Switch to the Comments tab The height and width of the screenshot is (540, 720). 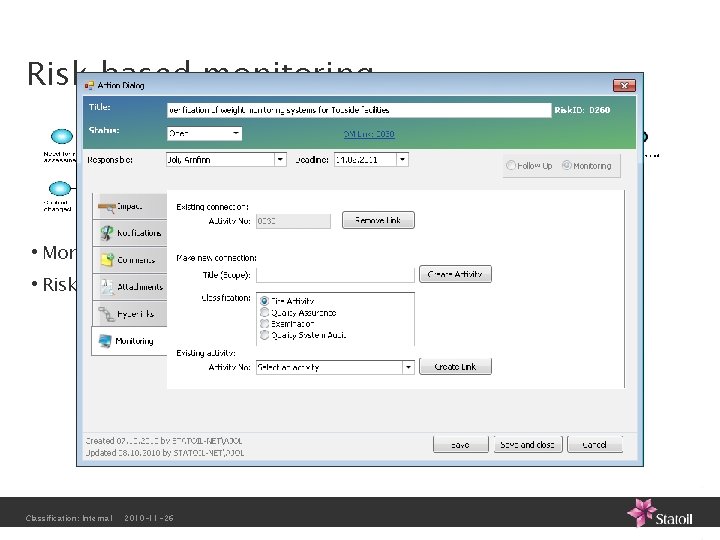[129, 260]
